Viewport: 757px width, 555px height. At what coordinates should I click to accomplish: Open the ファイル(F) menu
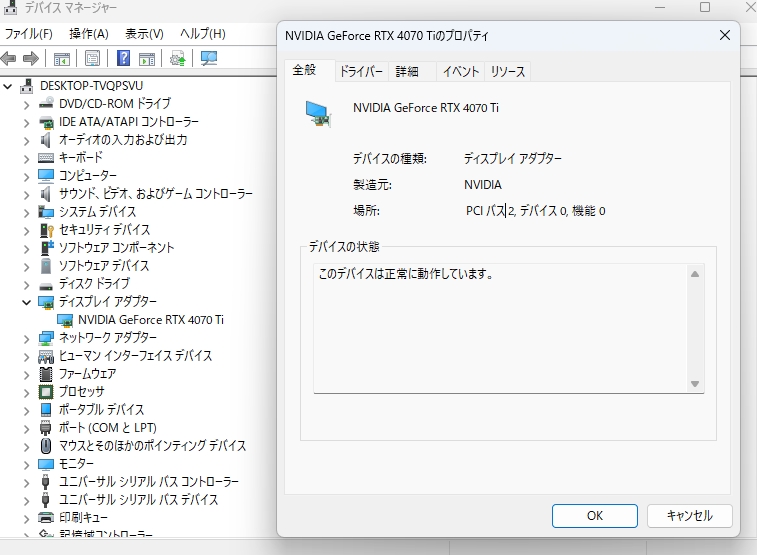coord(28,34)
